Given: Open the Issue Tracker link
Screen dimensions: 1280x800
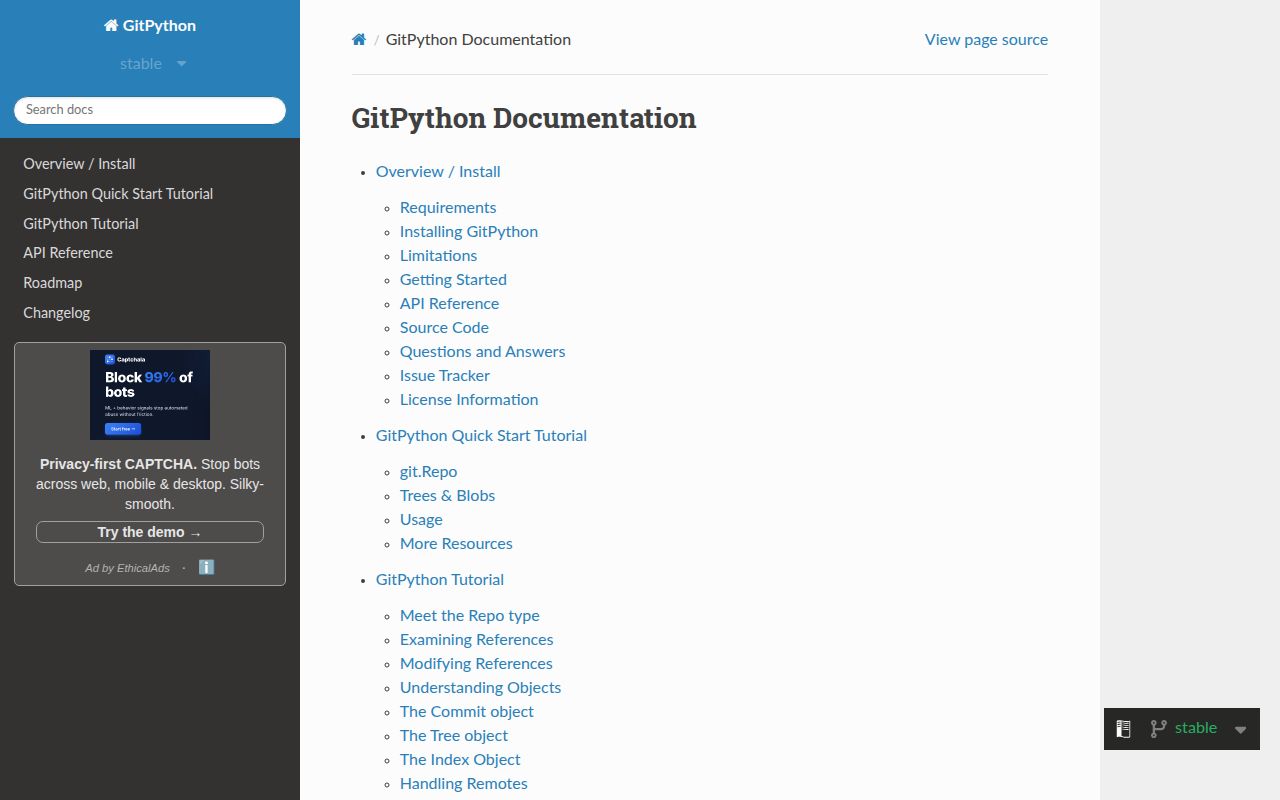Looking at the screenshot, I should 445,376.
